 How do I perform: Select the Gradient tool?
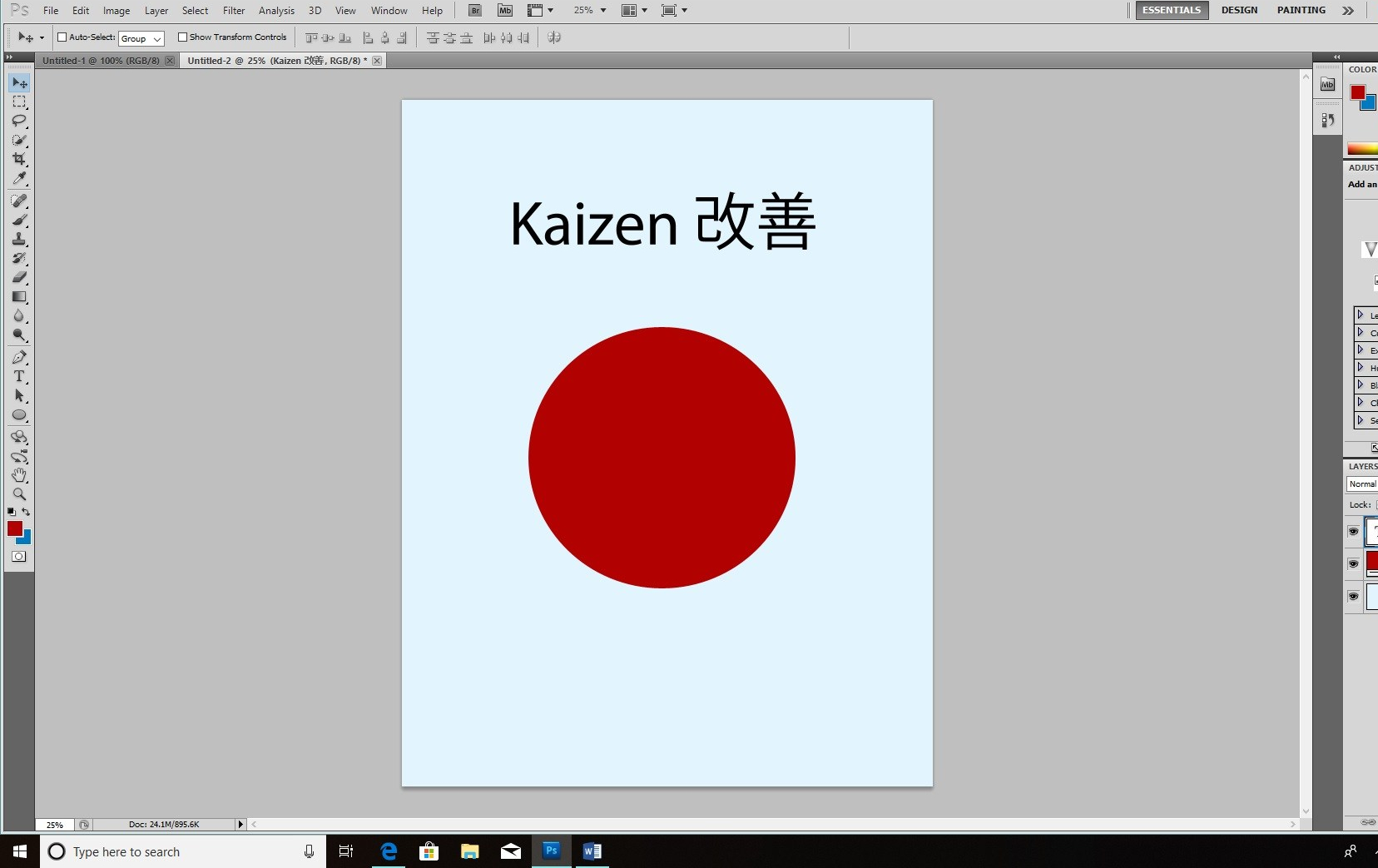[x=19, y=297]
